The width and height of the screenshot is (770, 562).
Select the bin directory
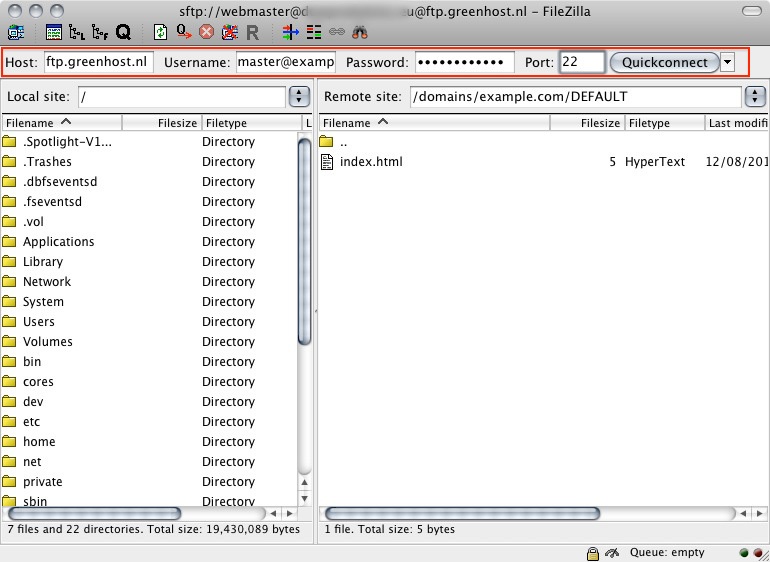[149, 362]
